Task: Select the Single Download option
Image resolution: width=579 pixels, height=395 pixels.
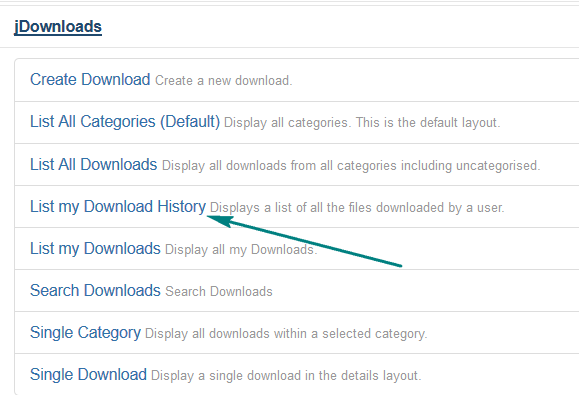Action: tap(88, 374)
